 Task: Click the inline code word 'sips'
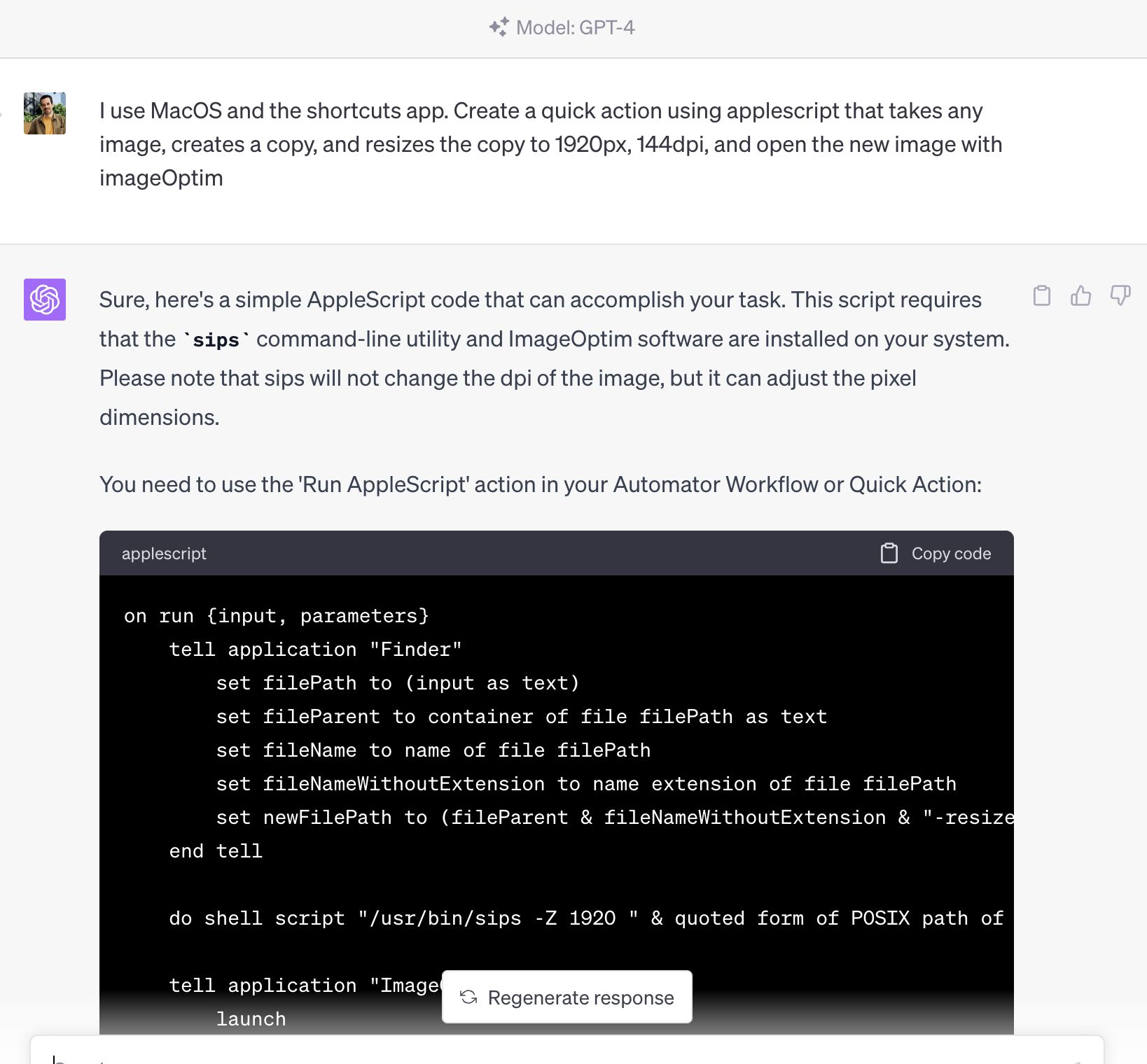pos(216,340)
